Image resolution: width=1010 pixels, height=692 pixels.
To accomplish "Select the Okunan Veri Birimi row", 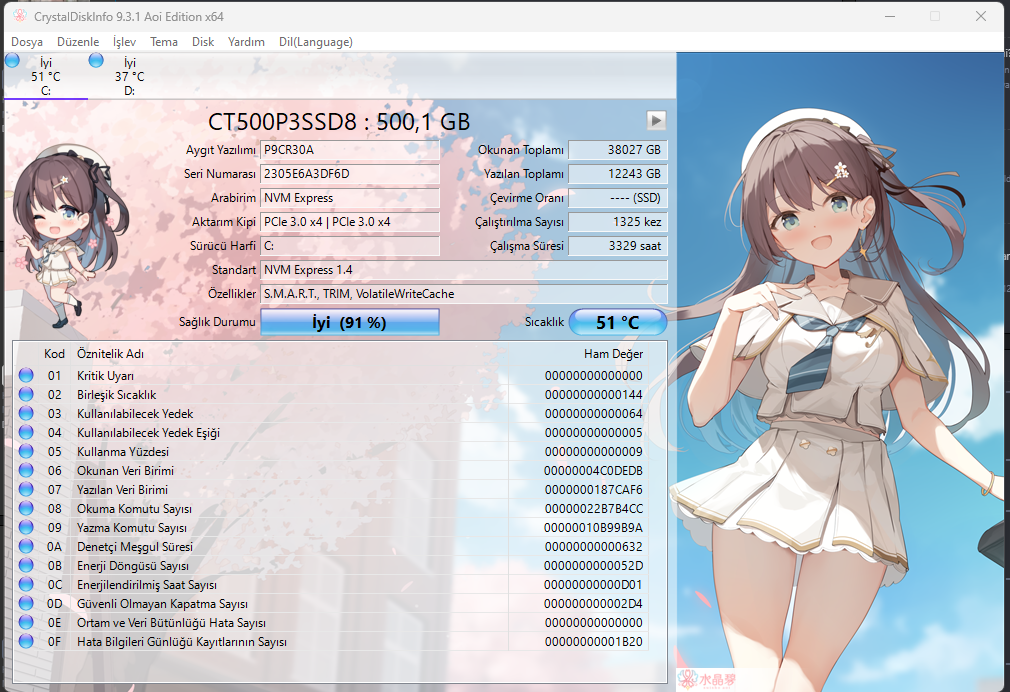I will [331, 470].
